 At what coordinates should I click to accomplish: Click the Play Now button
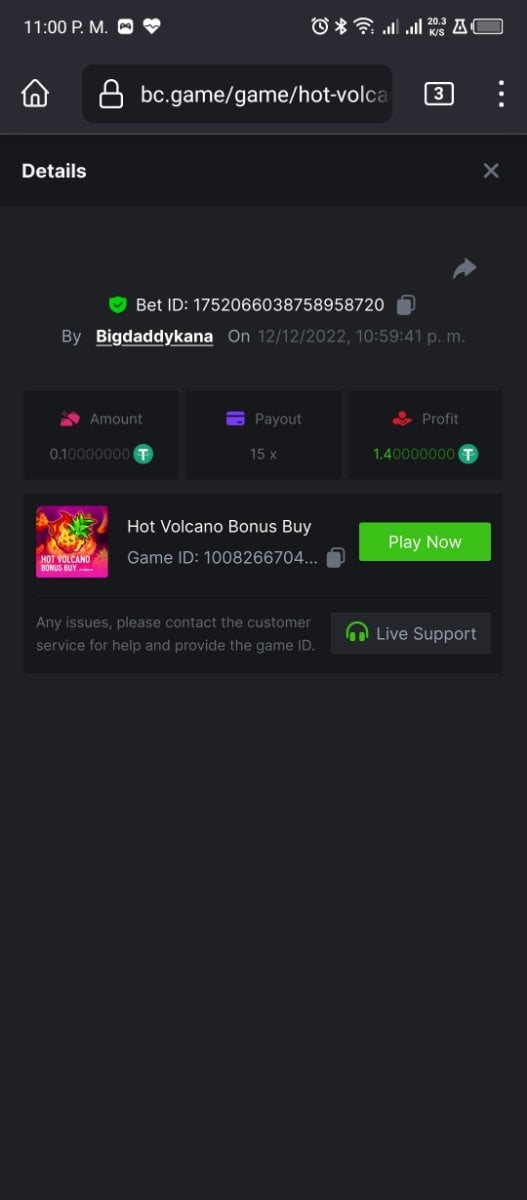pyautogui.click(x=425, y=541)
